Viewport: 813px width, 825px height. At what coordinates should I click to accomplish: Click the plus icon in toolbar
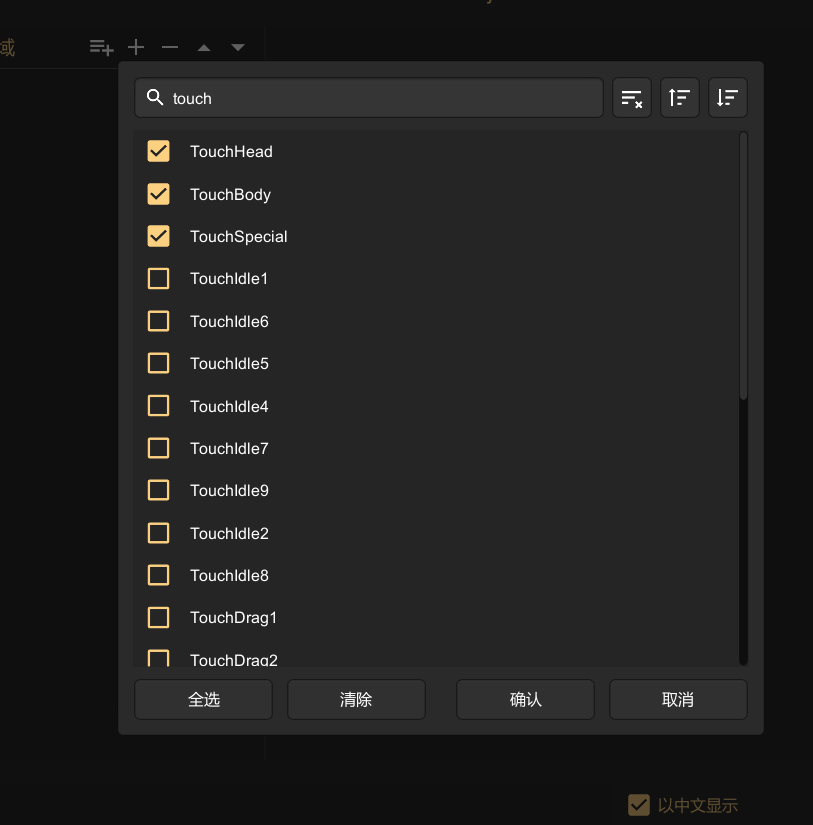tap(136, 47)
